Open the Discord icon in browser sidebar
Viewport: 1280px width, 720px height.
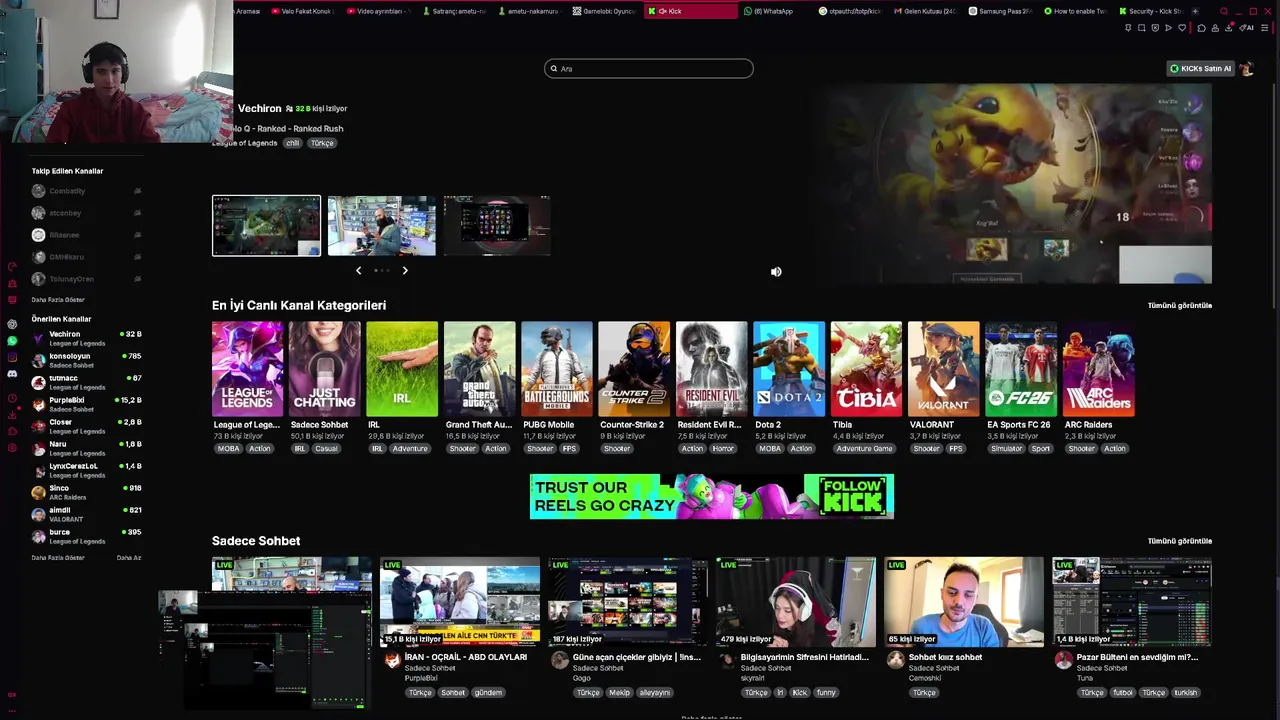click(x=12, y=374)
